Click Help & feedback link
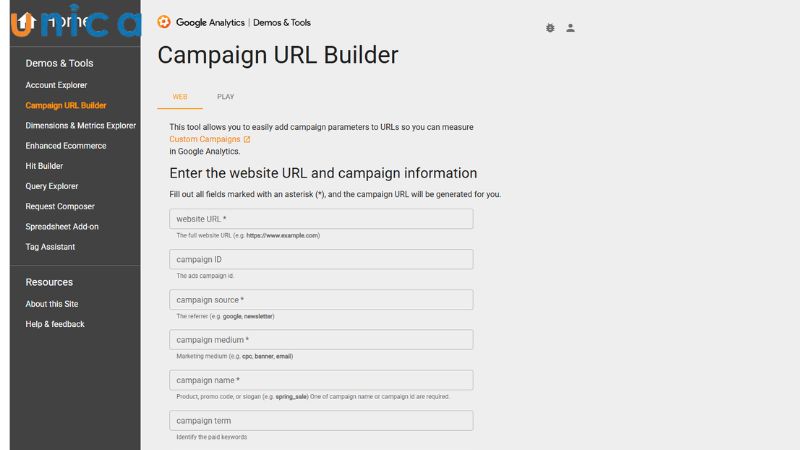This screenshot has width=800, height=450. click(55, 324)
